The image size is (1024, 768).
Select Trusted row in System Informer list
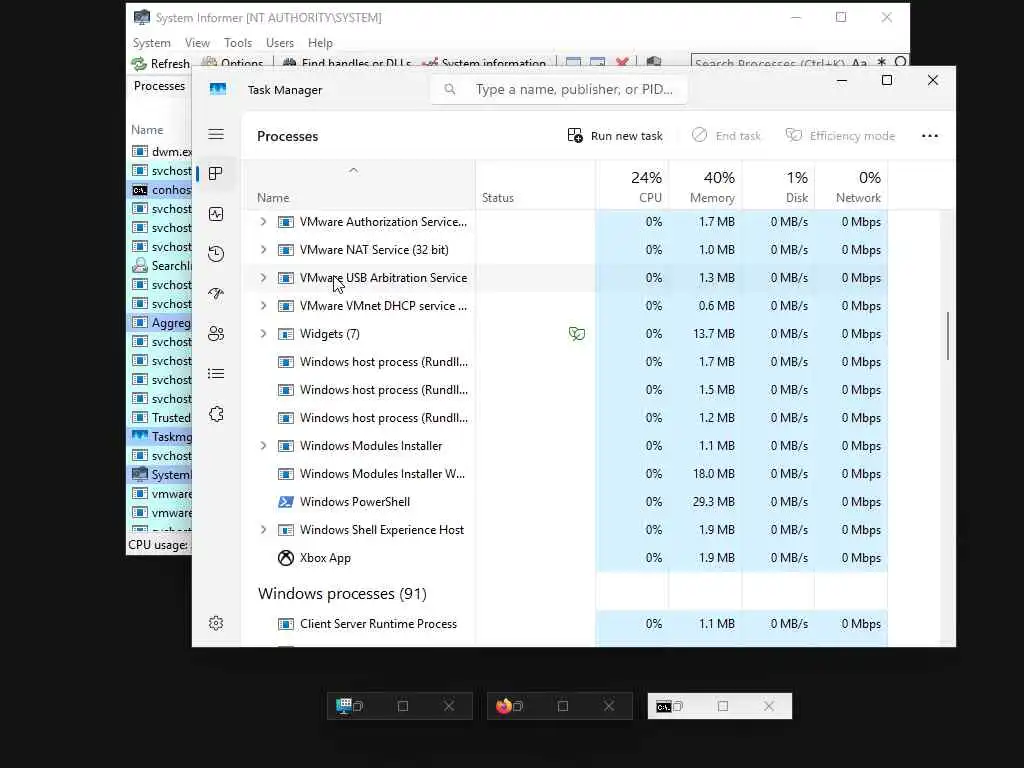(x=161, y=417)
